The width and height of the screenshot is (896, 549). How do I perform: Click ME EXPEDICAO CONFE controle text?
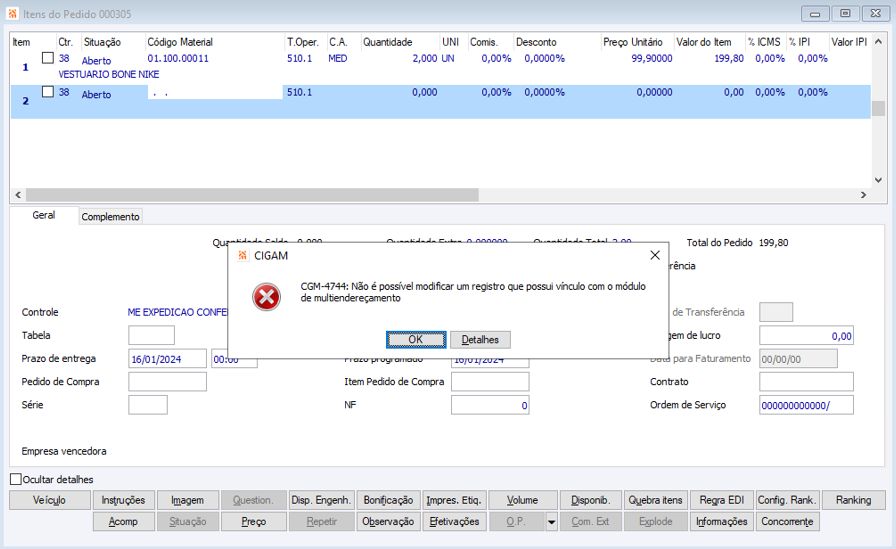[x=177, y=312]
